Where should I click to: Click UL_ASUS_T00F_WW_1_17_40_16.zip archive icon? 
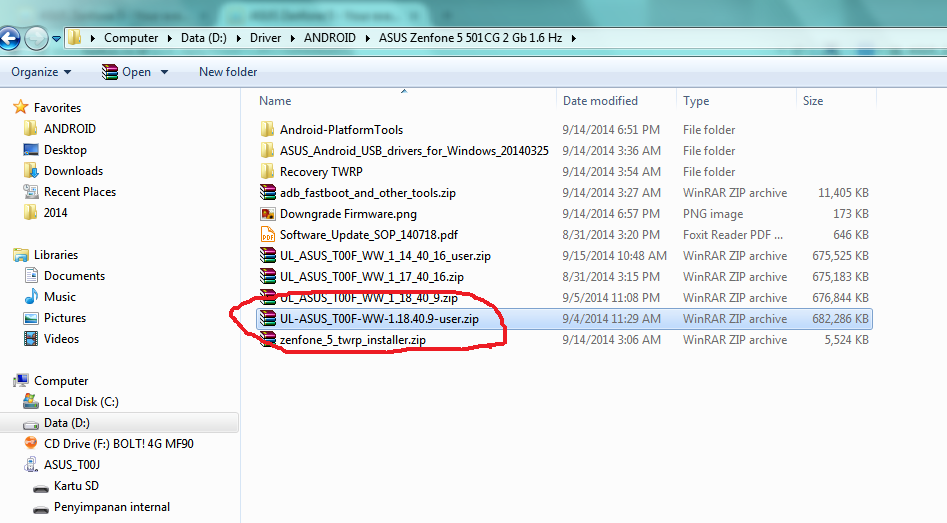[x=268, y=277]
